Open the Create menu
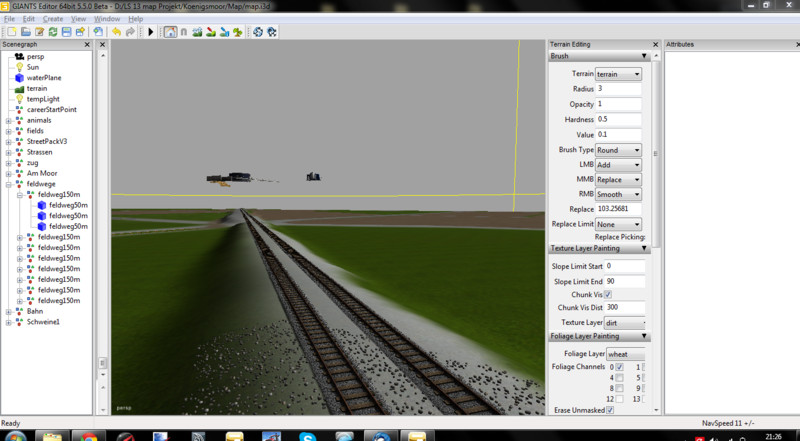 tap(53, 19)
